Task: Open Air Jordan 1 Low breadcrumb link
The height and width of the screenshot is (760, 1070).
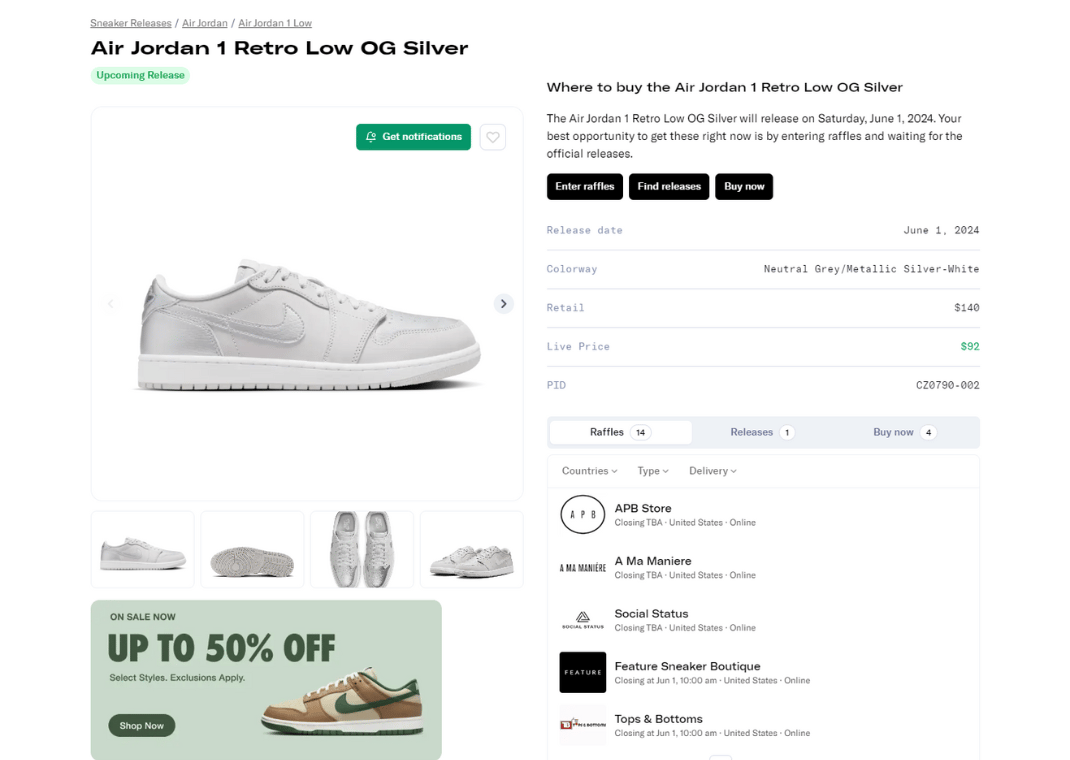Action: pyautogui.click(x=275, y=23)
